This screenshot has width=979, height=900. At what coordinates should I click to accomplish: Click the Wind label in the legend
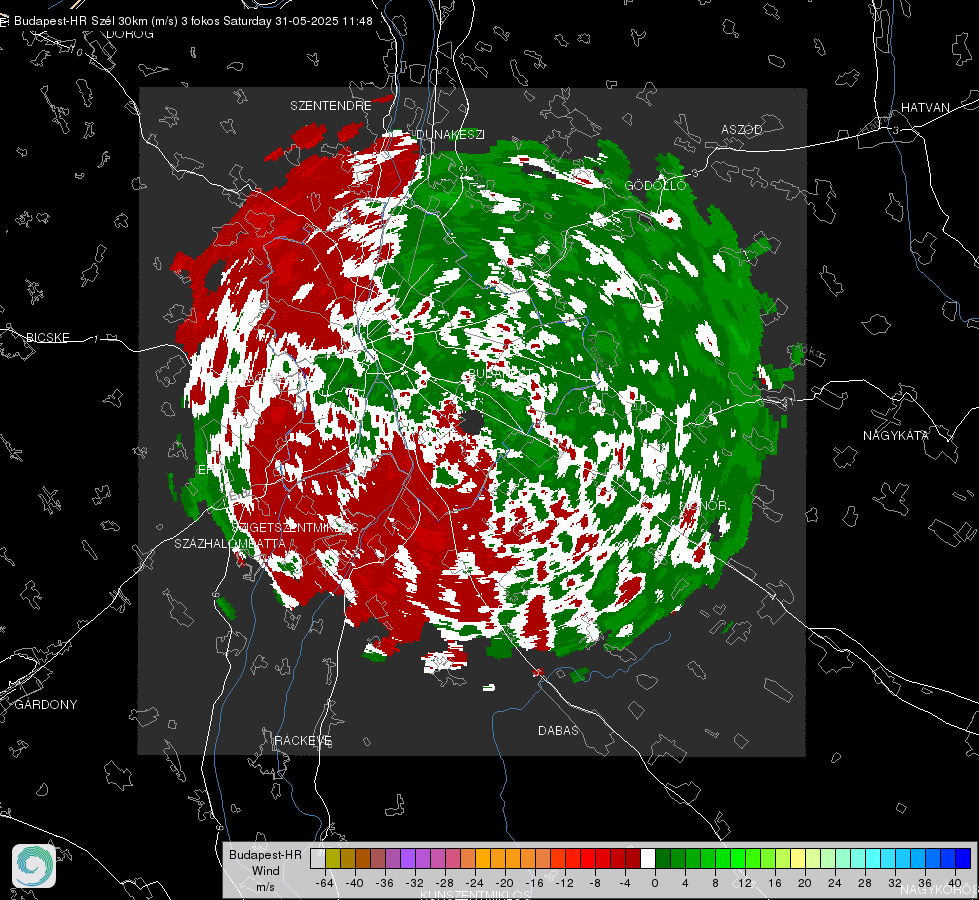coord(266,871)
